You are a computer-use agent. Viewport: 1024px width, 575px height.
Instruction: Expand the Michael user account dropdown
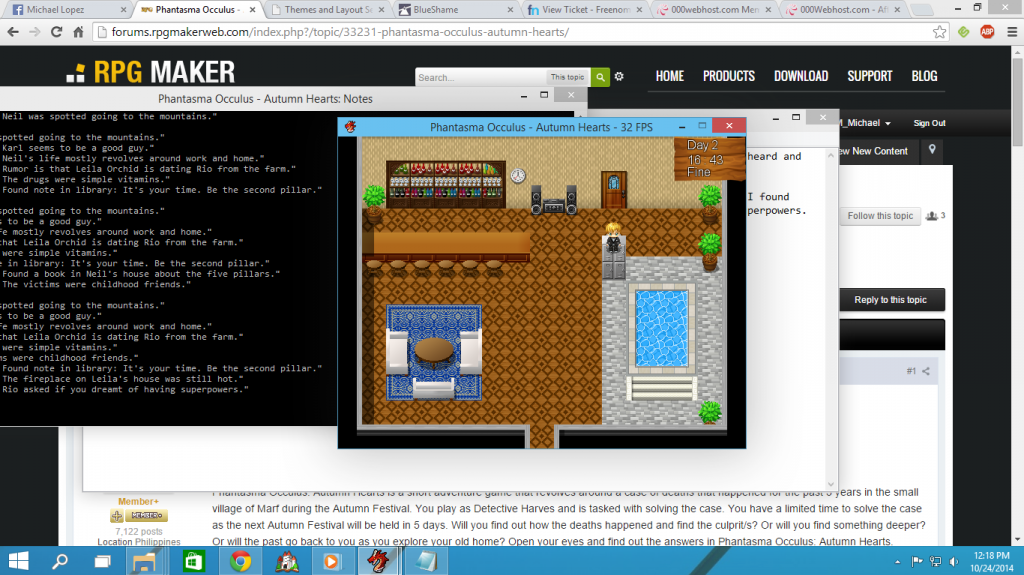tap(866, 123)
